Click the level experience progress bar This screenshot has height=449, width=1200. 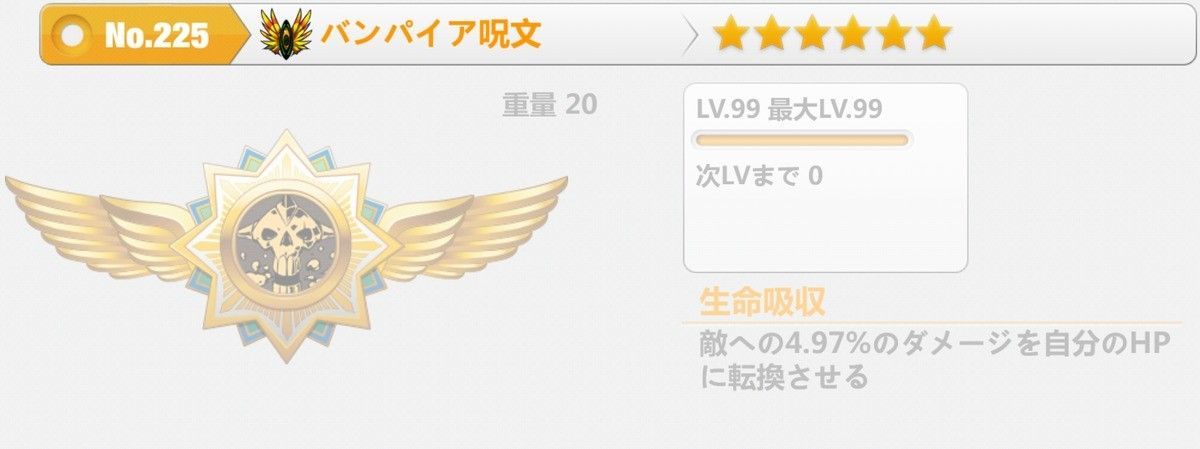(803, 140)
